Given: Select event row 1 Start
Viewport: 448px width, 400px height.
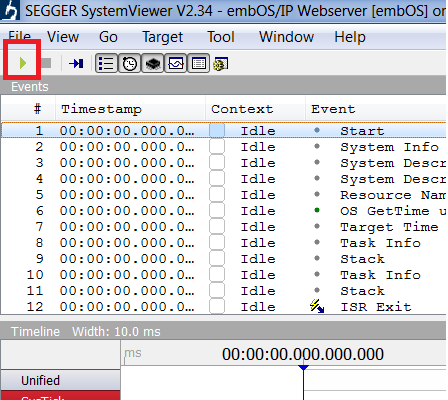Looking at the screenshot, I should [x=224, y=130].
